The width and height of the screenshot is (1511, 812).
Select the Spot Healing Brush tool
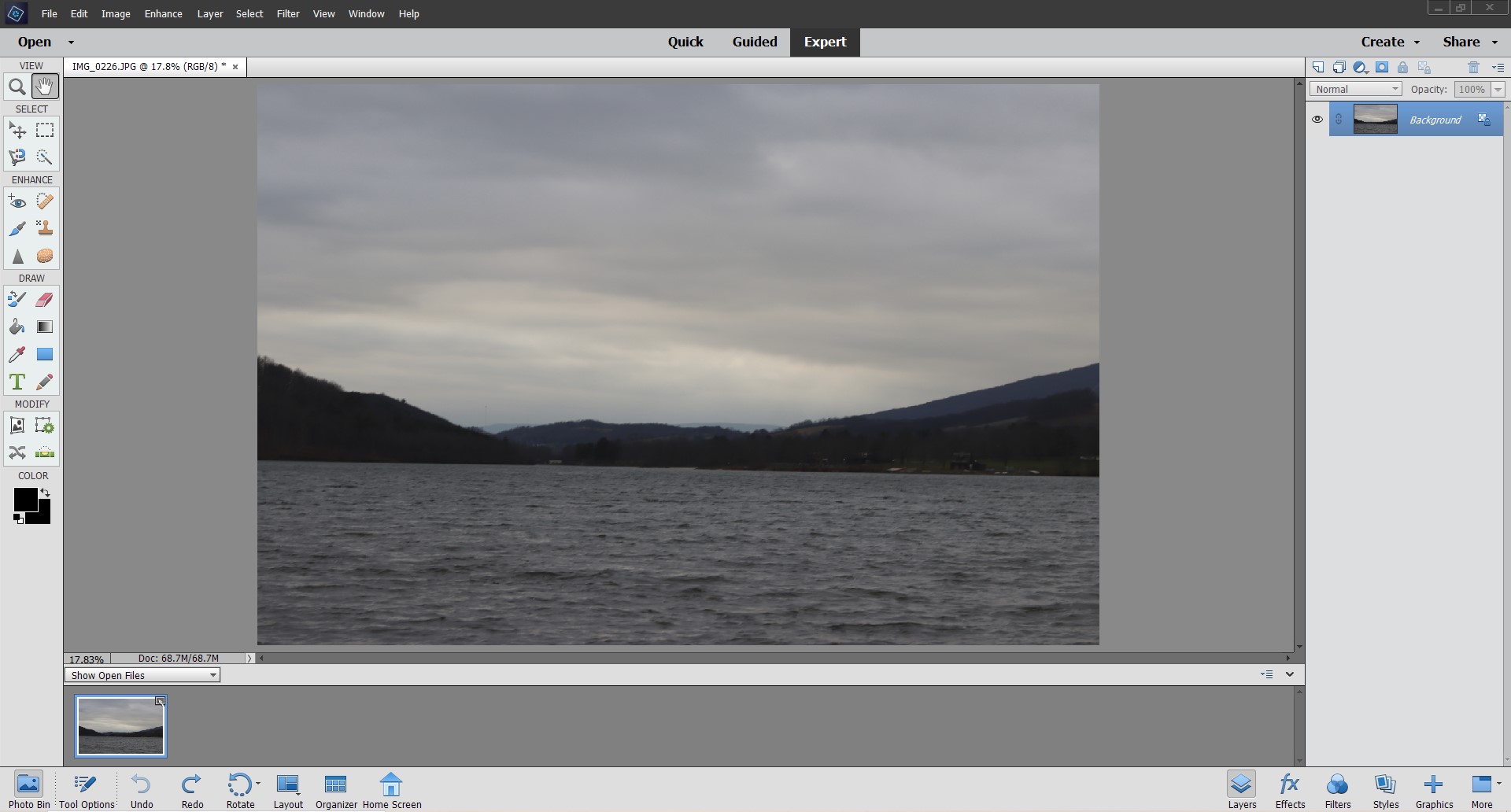click(44, 201)
